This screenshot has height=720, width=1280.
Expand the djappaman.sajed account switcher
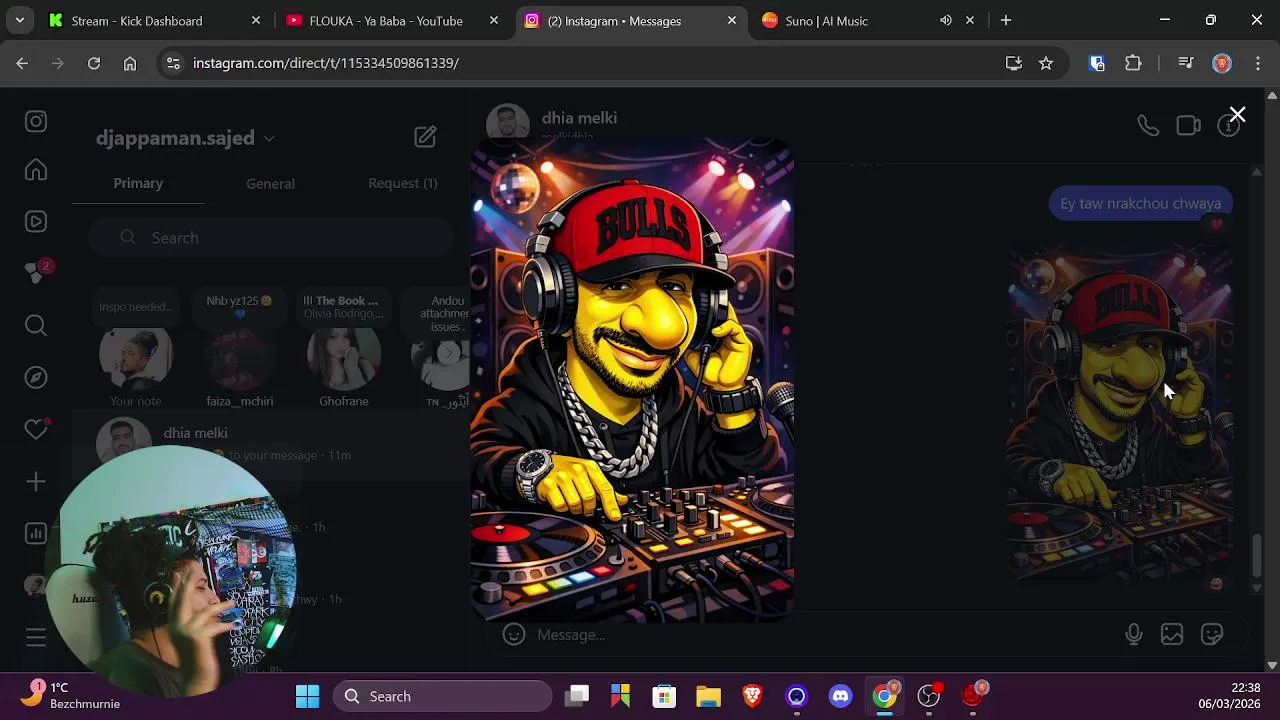[185, 138]
